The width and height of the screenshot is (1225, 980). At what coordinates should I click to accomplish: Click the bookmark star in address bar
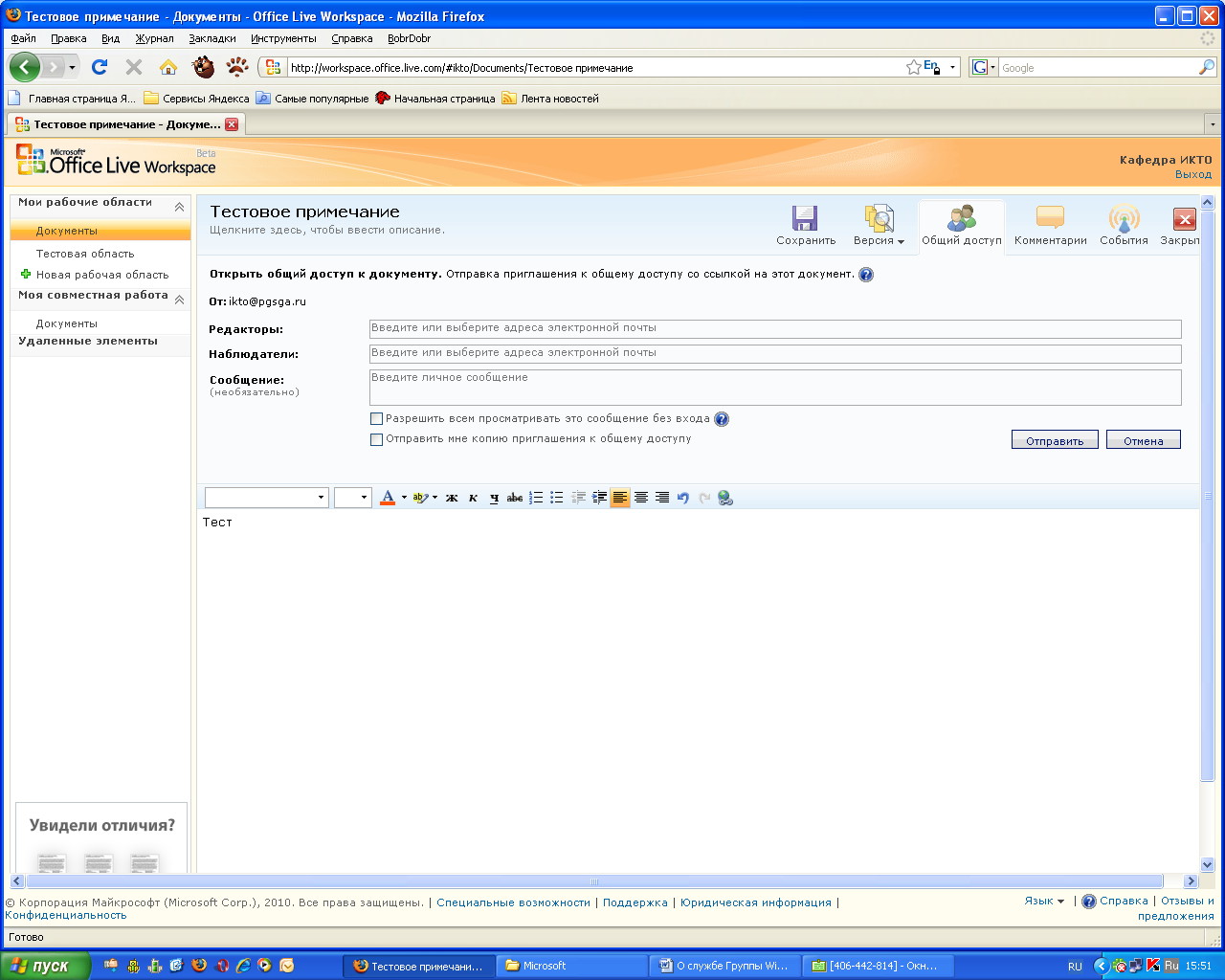(914, 67)
